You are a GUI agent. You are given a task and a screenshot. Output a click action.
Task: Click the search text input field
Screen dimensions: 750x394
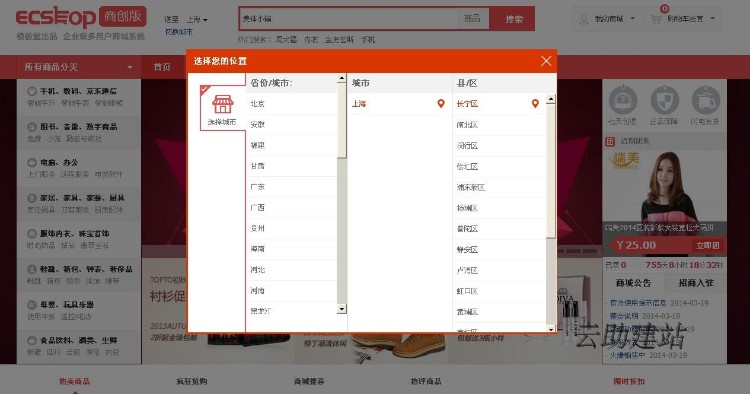click(348, 19)
